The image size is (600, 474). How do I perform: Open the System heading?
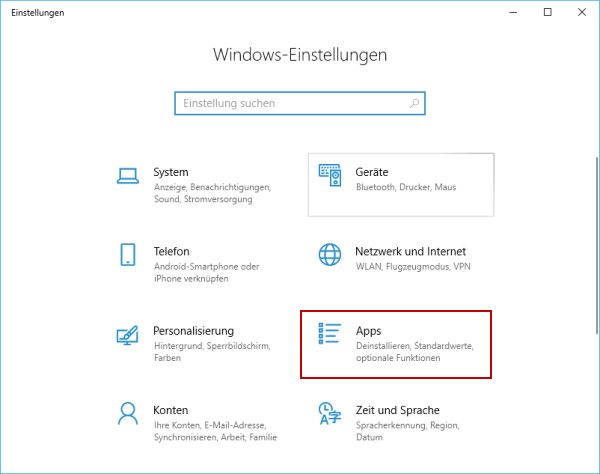(x=171, y=172)
